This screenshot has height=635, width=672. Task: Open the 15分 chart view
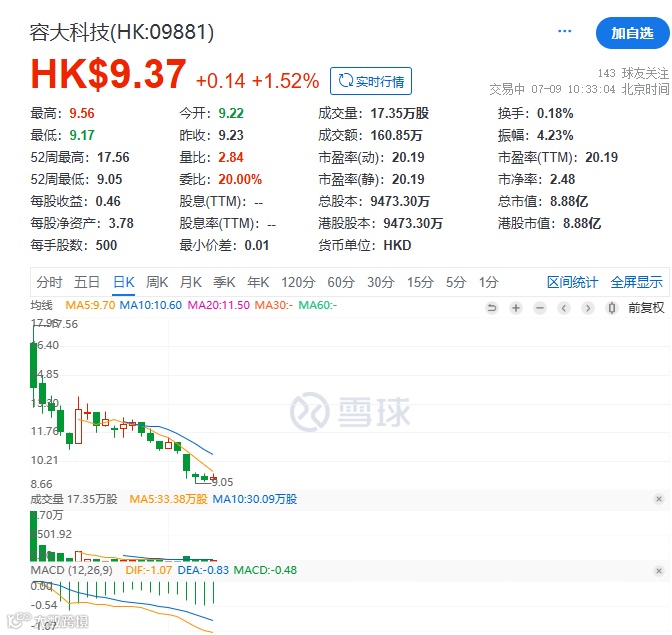tap(420, 282)
